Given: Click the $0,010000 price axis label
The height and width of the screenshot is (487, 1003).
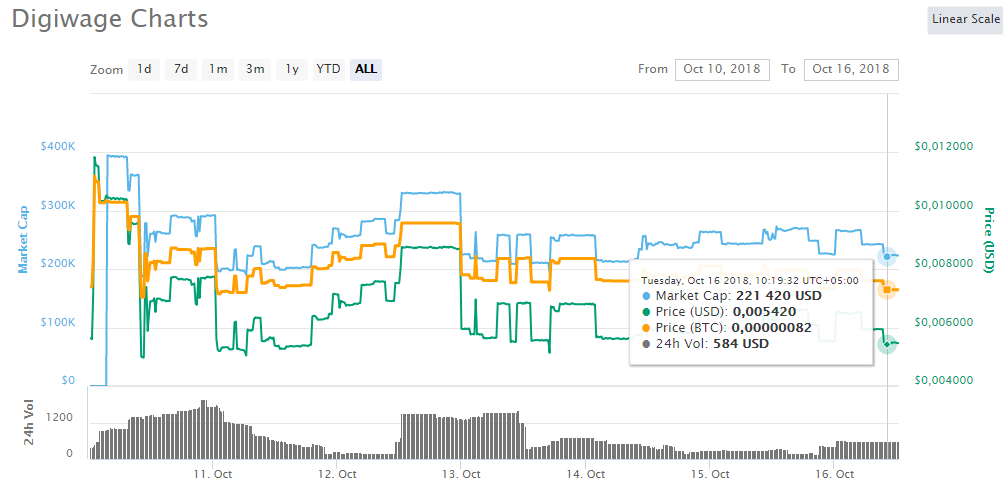Looking at the screenshot, I should (943, 205).
